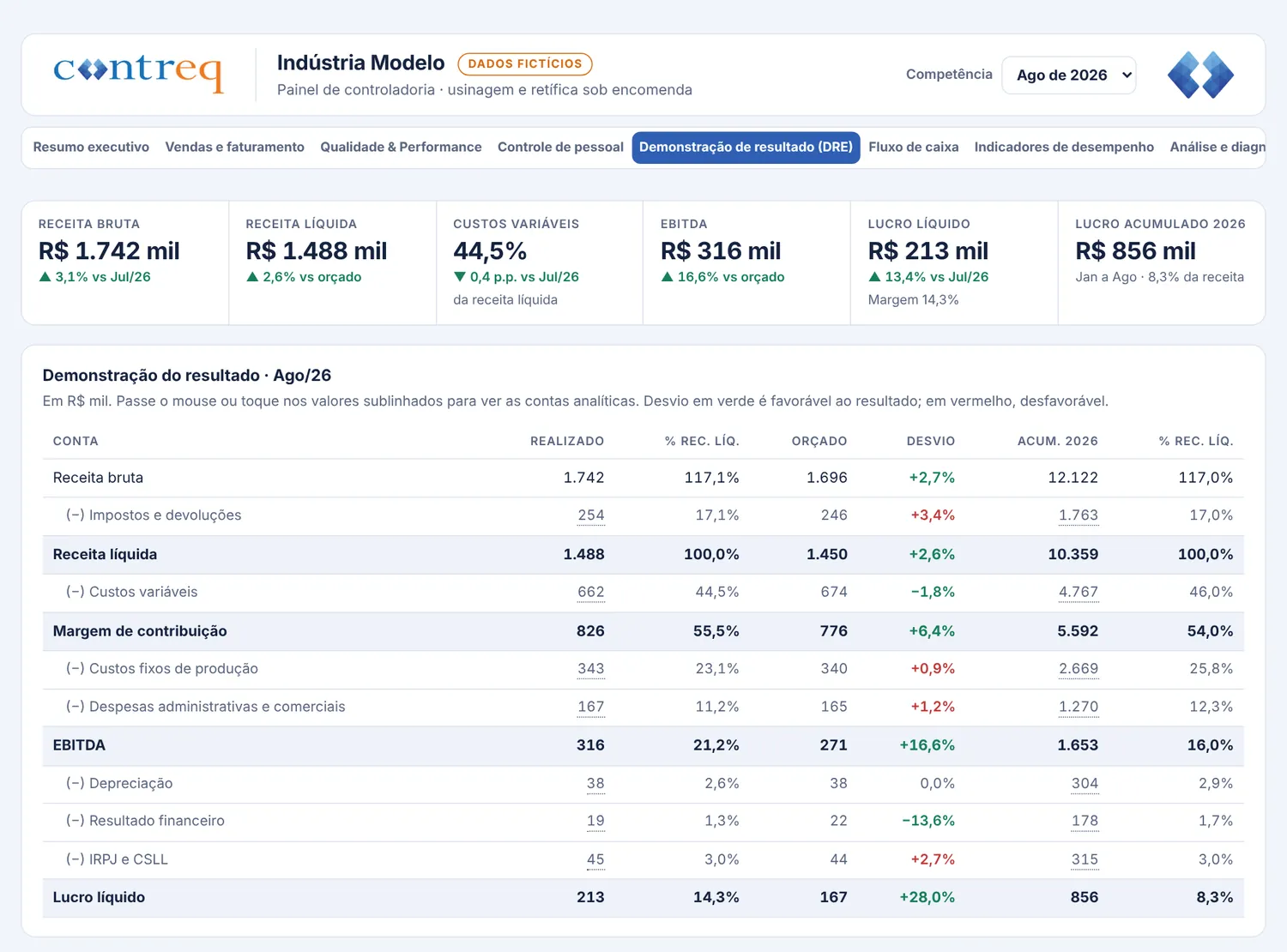
Task: Click accumulated value 1.763 for Impostos
Action: coord(1079,515)
